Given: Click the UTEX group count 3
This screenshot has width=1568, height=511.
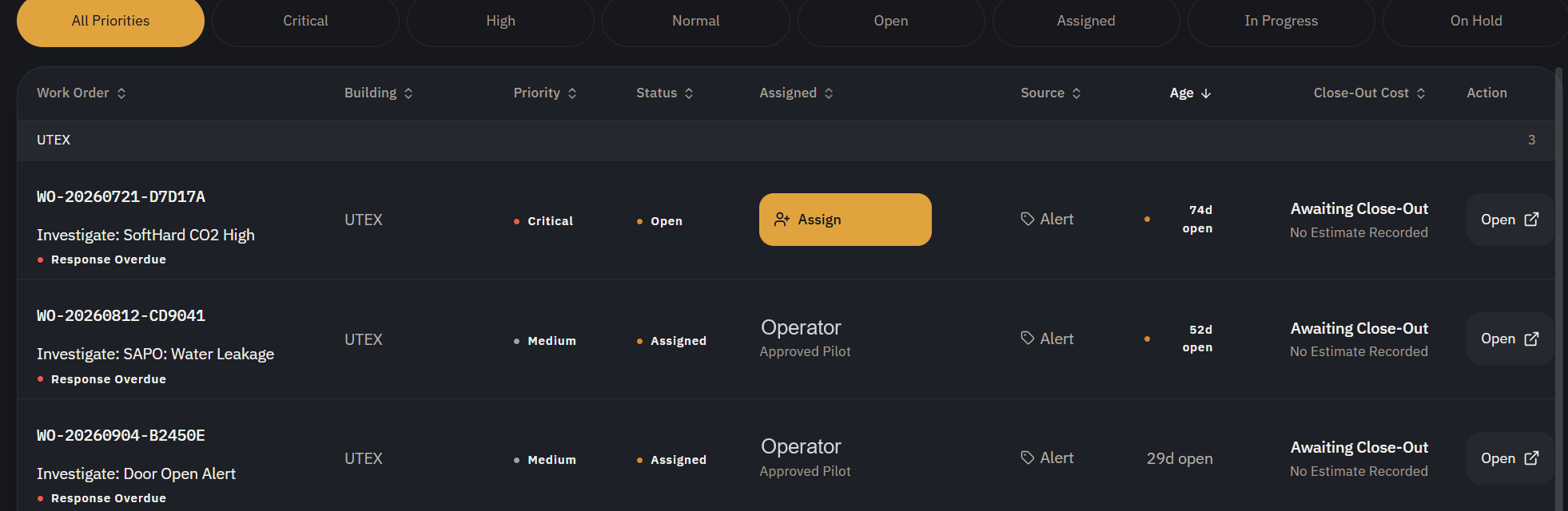Looking at the screenshot, I should tap(1531, 140).
